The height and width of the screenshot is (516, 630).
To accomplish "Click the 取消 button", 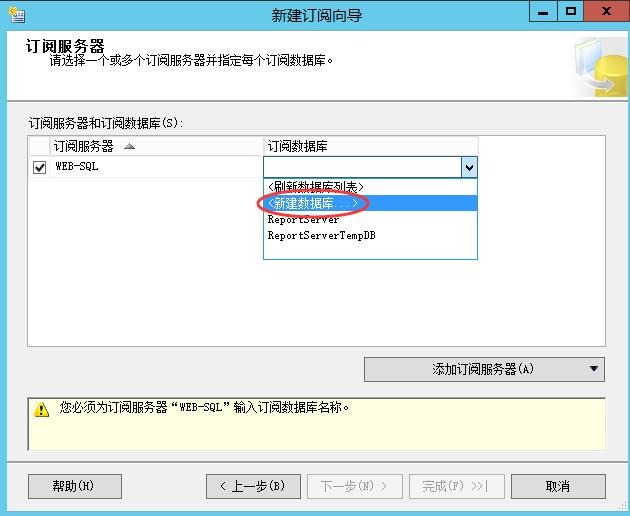I will [557, 486].
